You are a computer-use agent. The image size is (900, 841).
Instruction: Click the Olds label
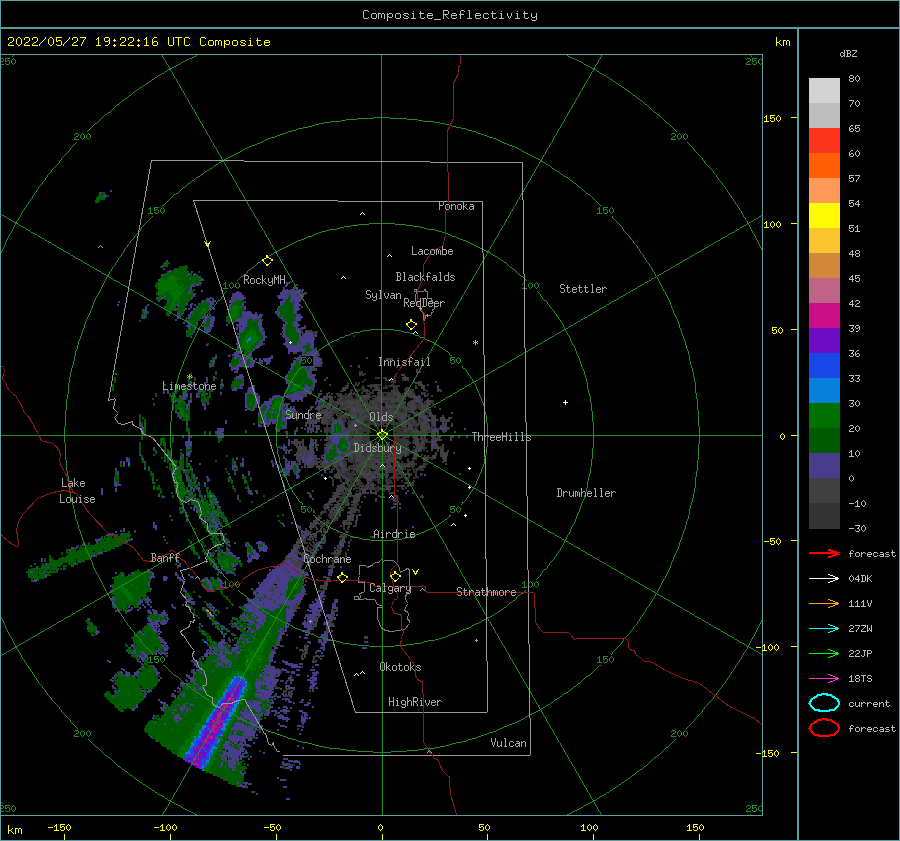(x=381, y=417)
